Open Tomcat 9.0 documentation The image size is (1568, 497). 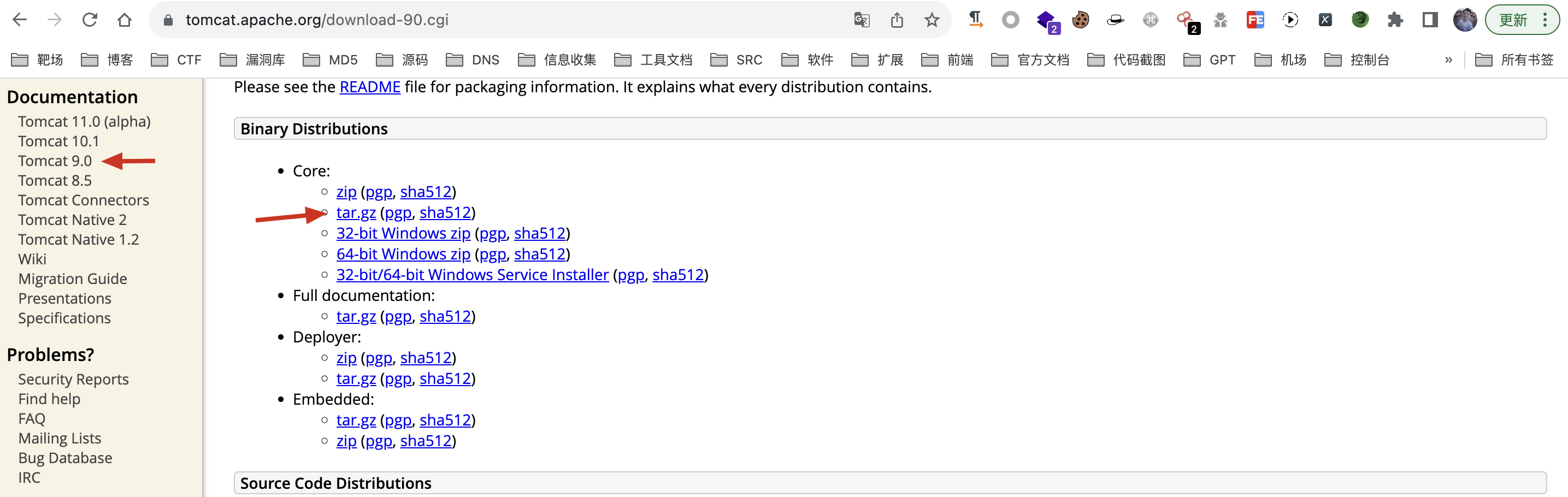pos(55,161)
